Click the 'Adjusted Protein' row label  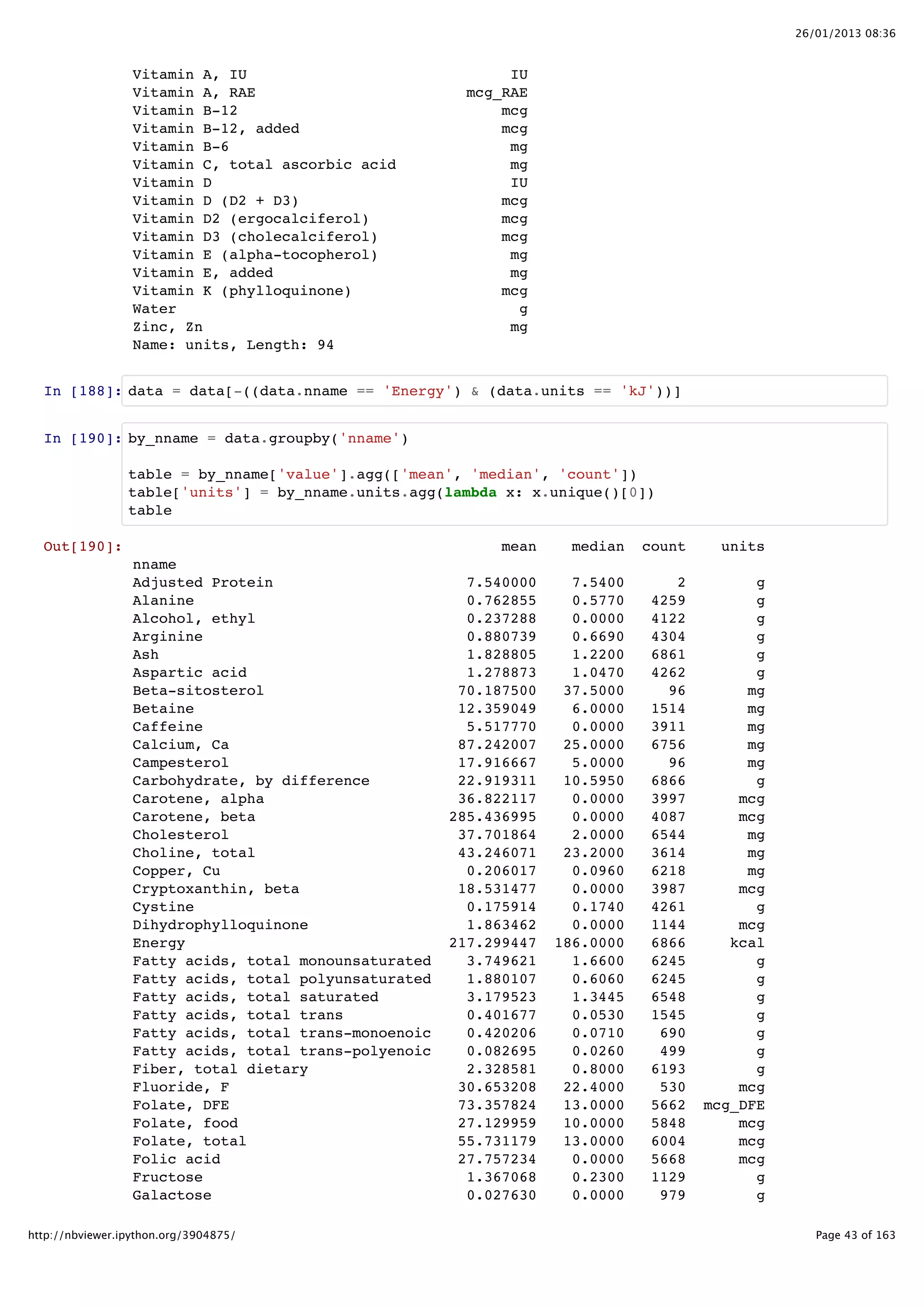click(x=203, y=582)
